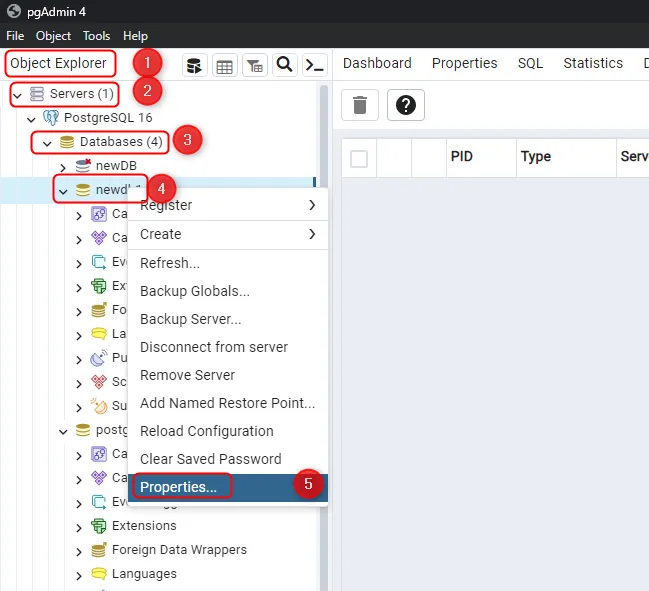Screen dimensions: 649x591
Task: Open the View Data table icon
Action: pos(225,66)
